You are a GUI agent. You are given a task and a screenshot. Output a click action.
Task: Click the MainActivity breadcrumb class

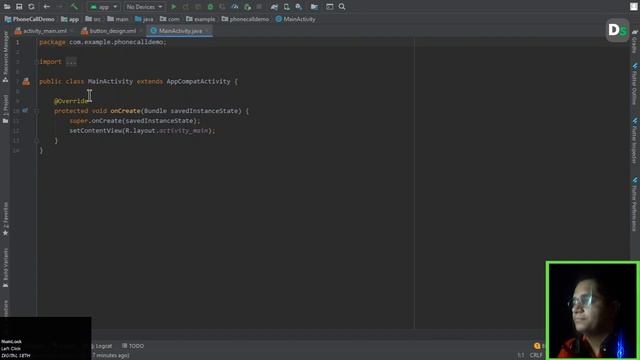pos(296,19)
